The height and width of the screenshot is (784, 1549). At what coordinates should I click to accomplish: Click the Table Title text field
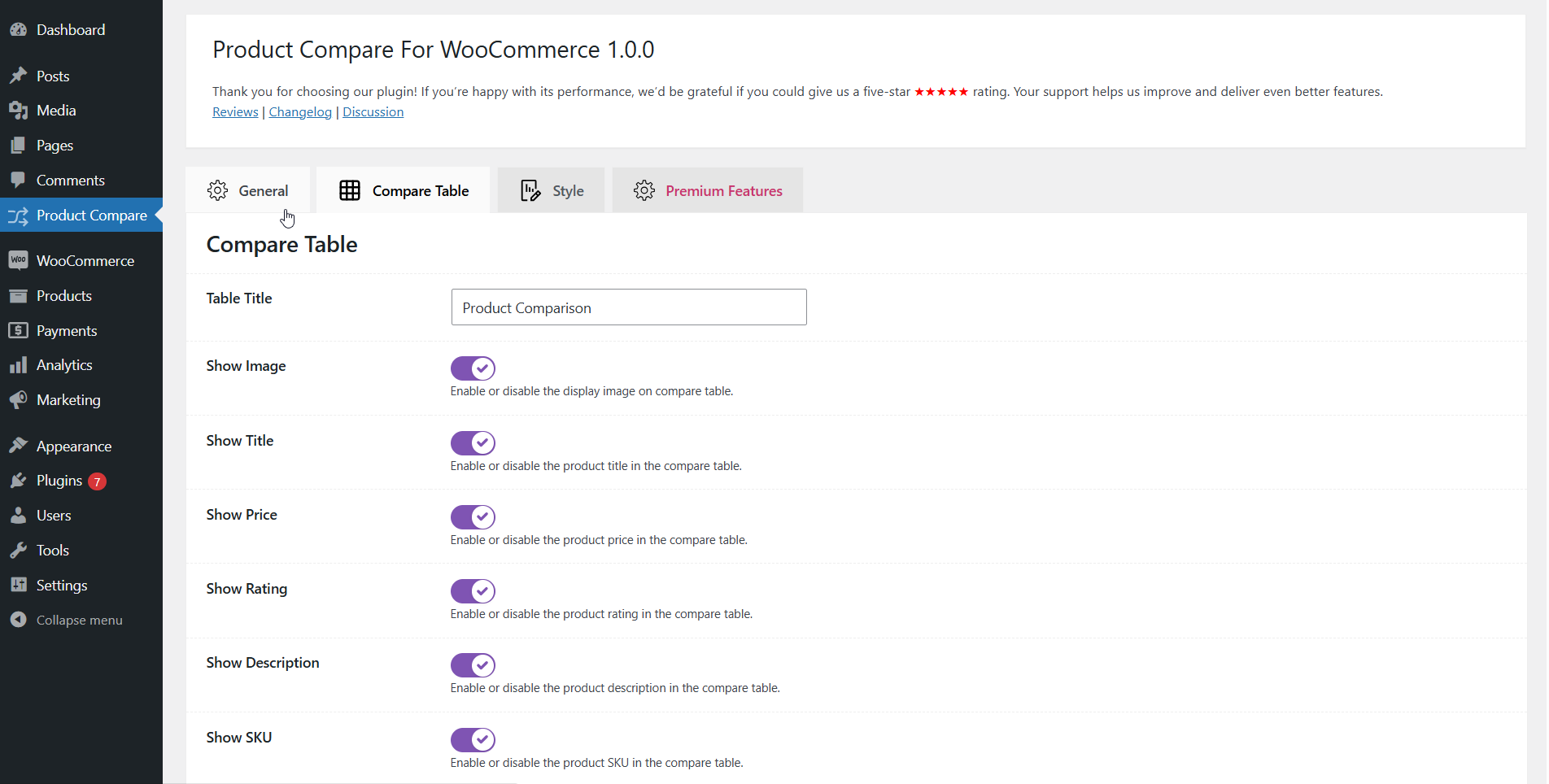628,307
